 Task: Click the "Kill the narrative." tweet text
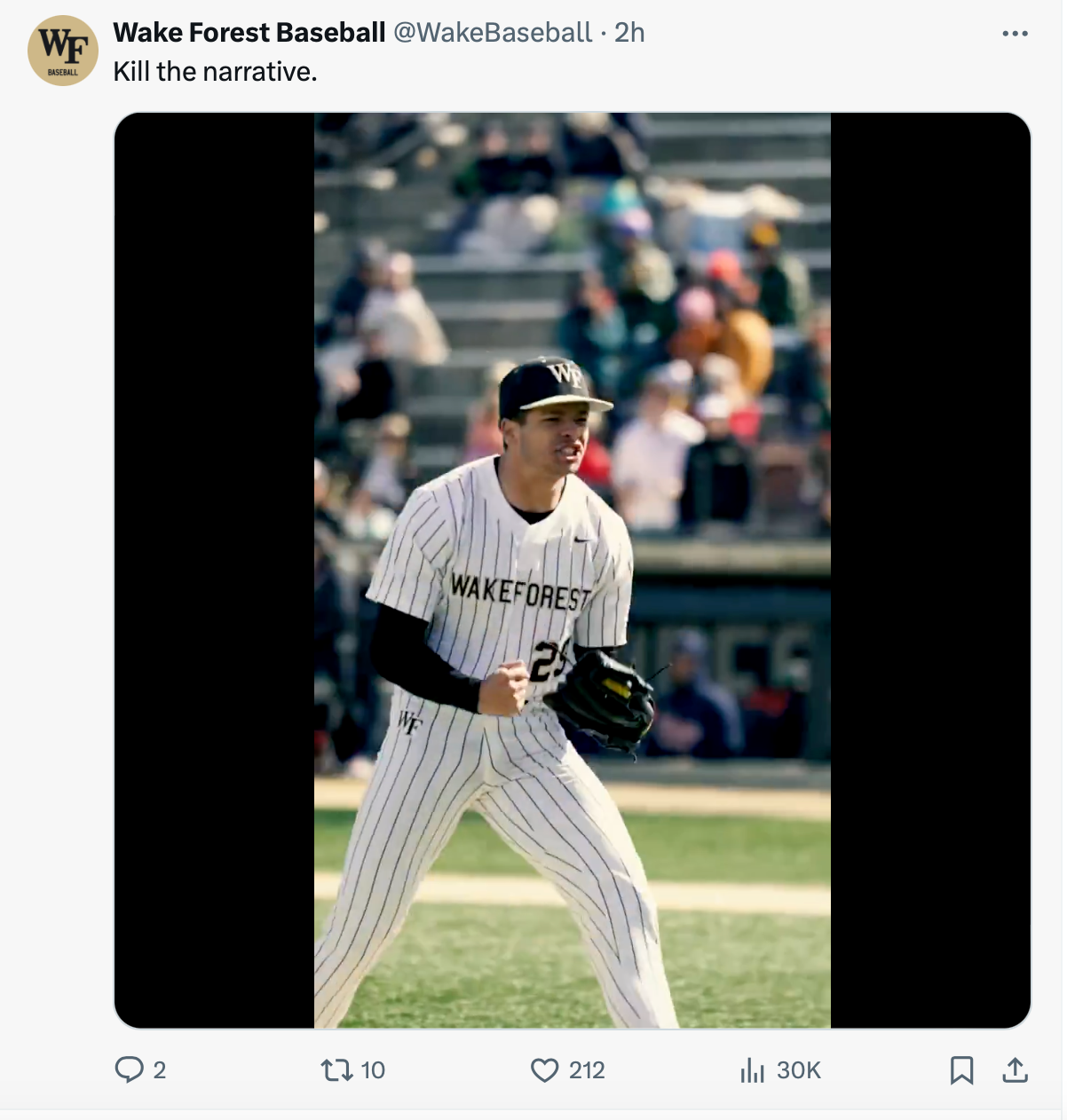pyautogui.click(x=215, y=72)
